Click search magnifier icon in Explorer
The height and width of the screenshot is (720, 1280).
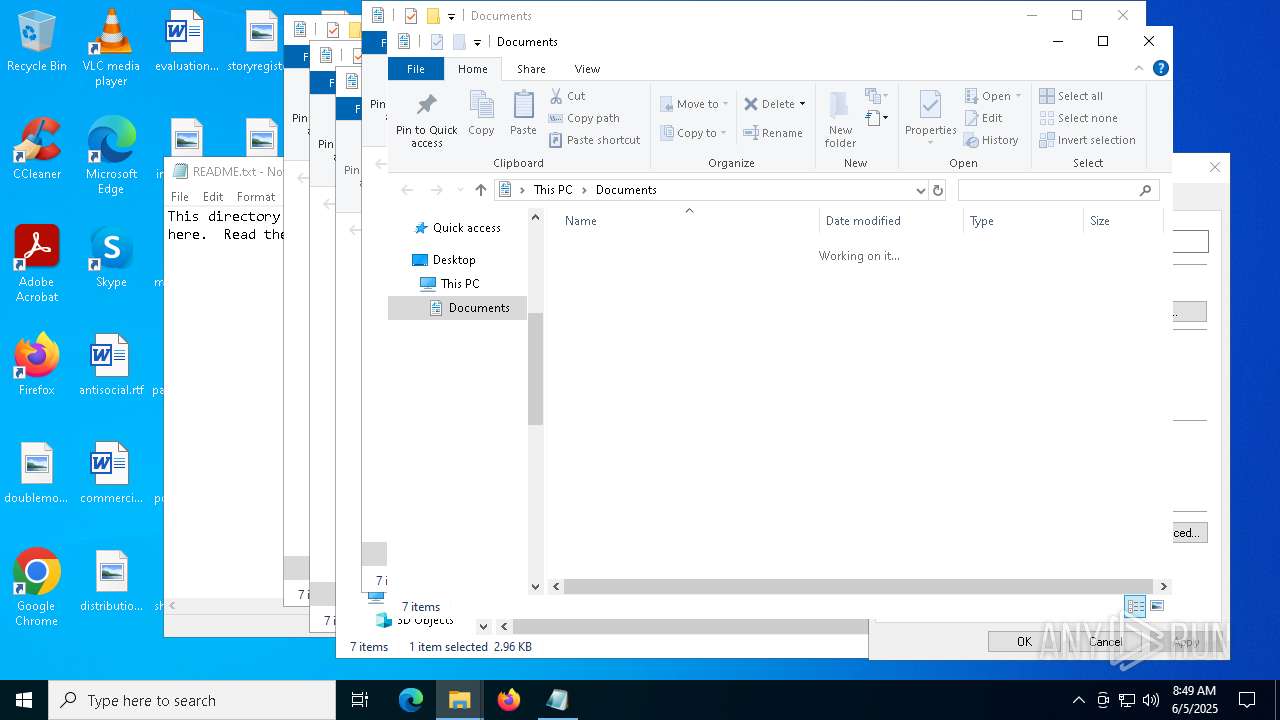click(1146, 190)
